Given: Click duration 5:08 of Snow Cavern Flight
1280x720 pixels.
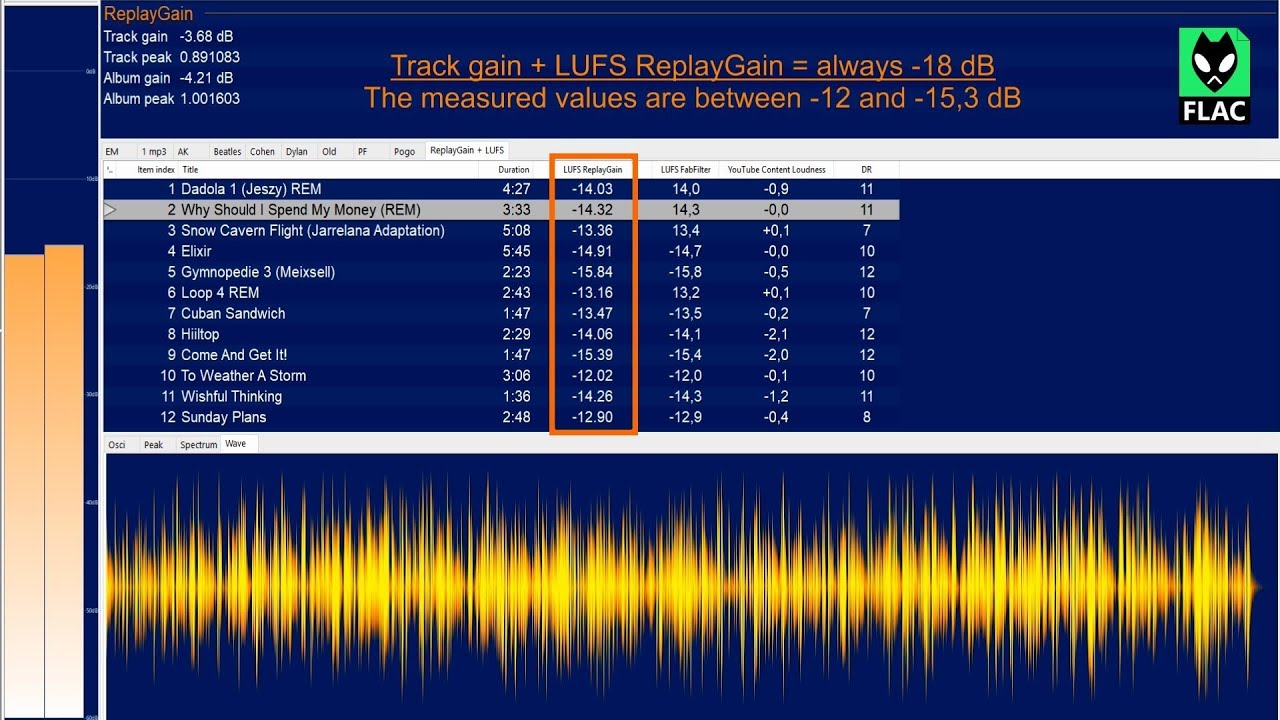Looking at the screenshot, I should pyautogui.click(x=516, y=231).
